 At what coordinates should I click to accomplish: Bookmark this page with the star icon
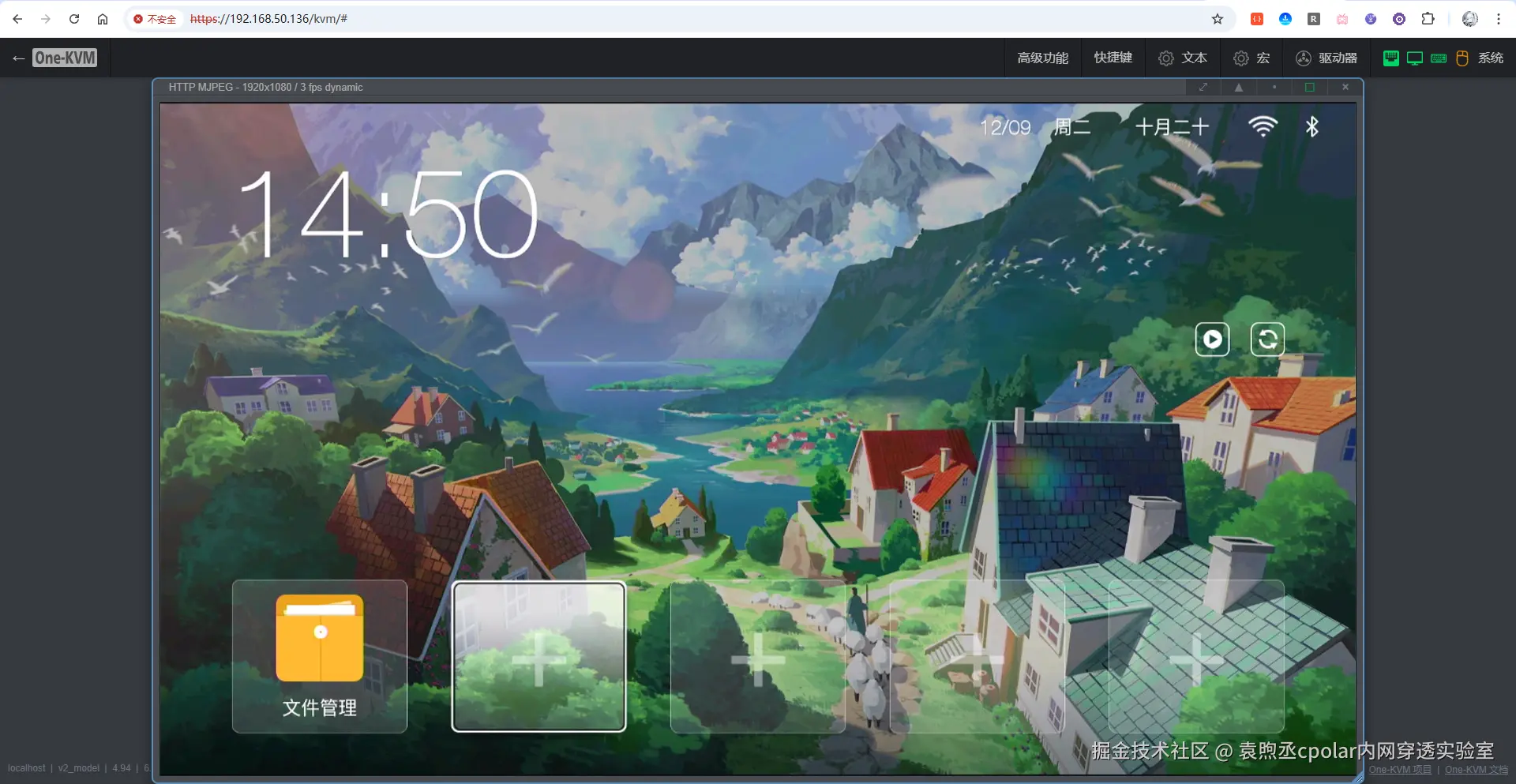click(x=1218, y=19)
